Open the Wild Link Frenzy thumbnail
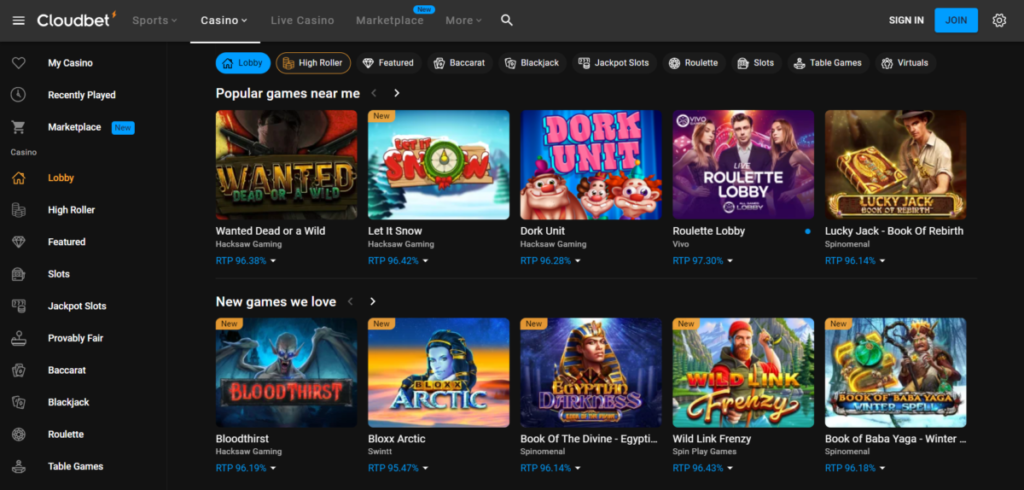The width and height of the screenshot is (1024, 490). point(743,372)
